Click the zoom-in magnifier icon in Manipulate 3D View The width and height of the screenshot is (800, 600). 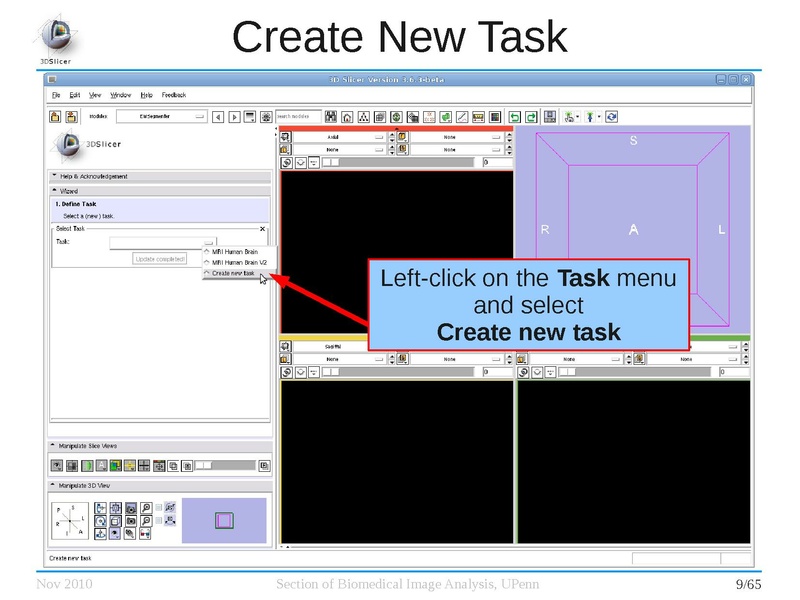tap(146, 507)
